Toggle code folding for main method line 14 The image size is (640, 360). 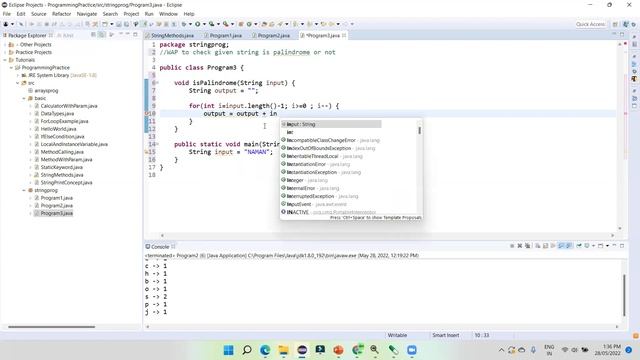157,144
